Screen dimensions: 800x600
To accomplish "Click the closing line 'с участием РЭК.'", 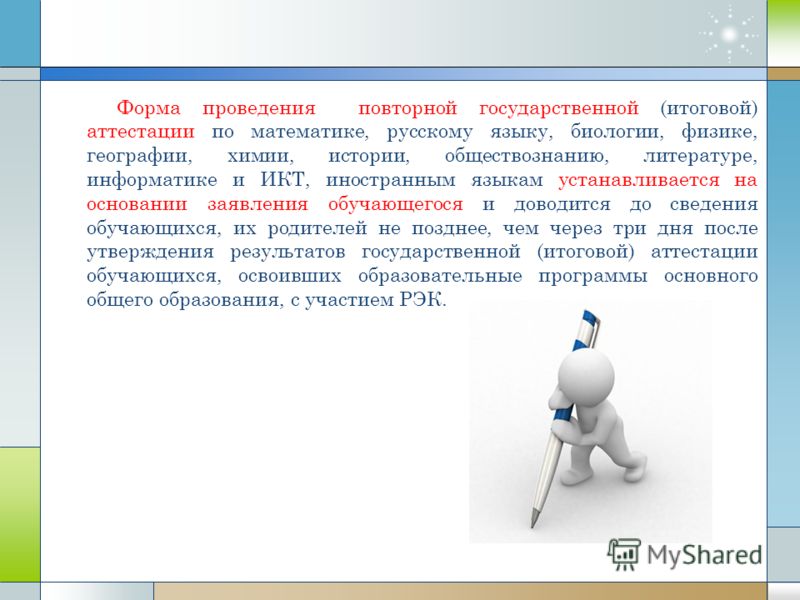I will pos(369,300).
